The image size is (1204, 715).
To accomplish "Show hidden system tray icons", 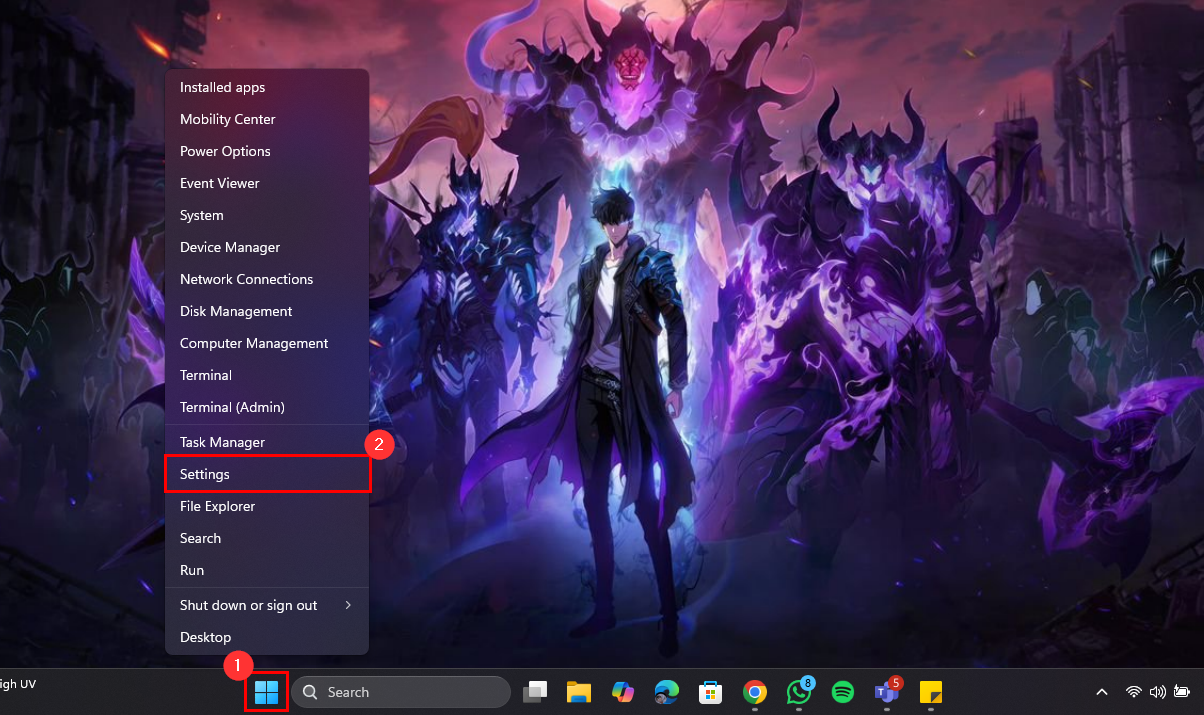I will click(1102, 692).
